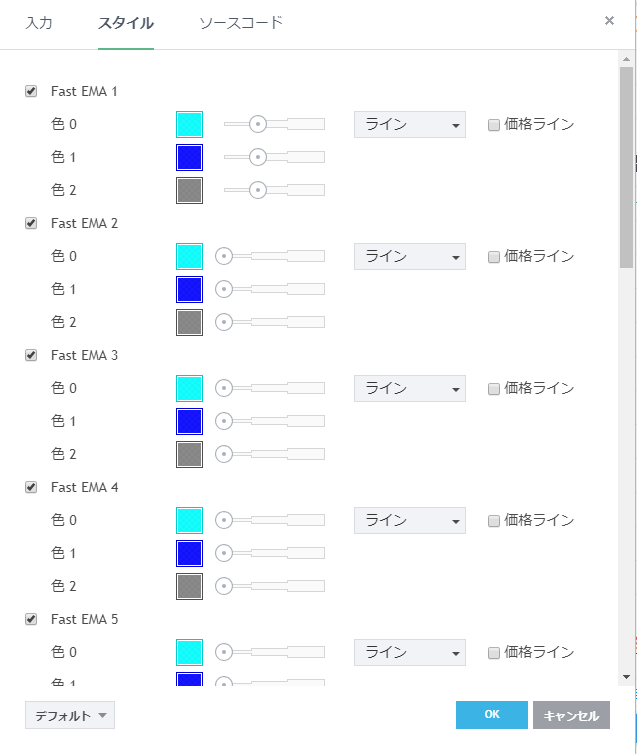Click the scroll down arrow of scrollbar
Screen dimensions: 637x754
626,676
